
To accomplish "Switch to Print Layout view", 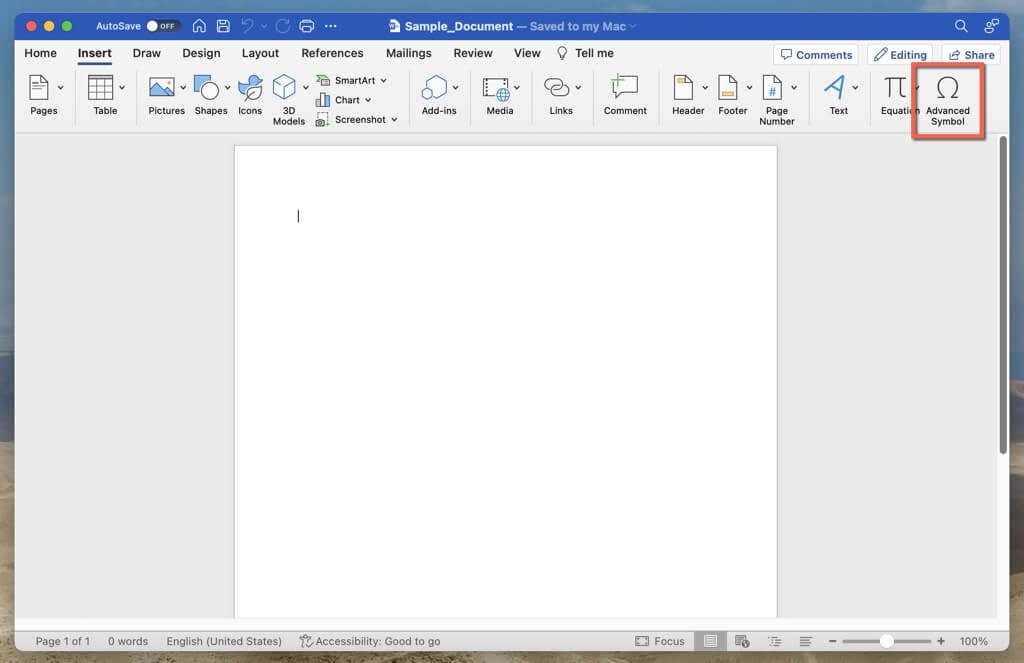I will coord(710,641).
